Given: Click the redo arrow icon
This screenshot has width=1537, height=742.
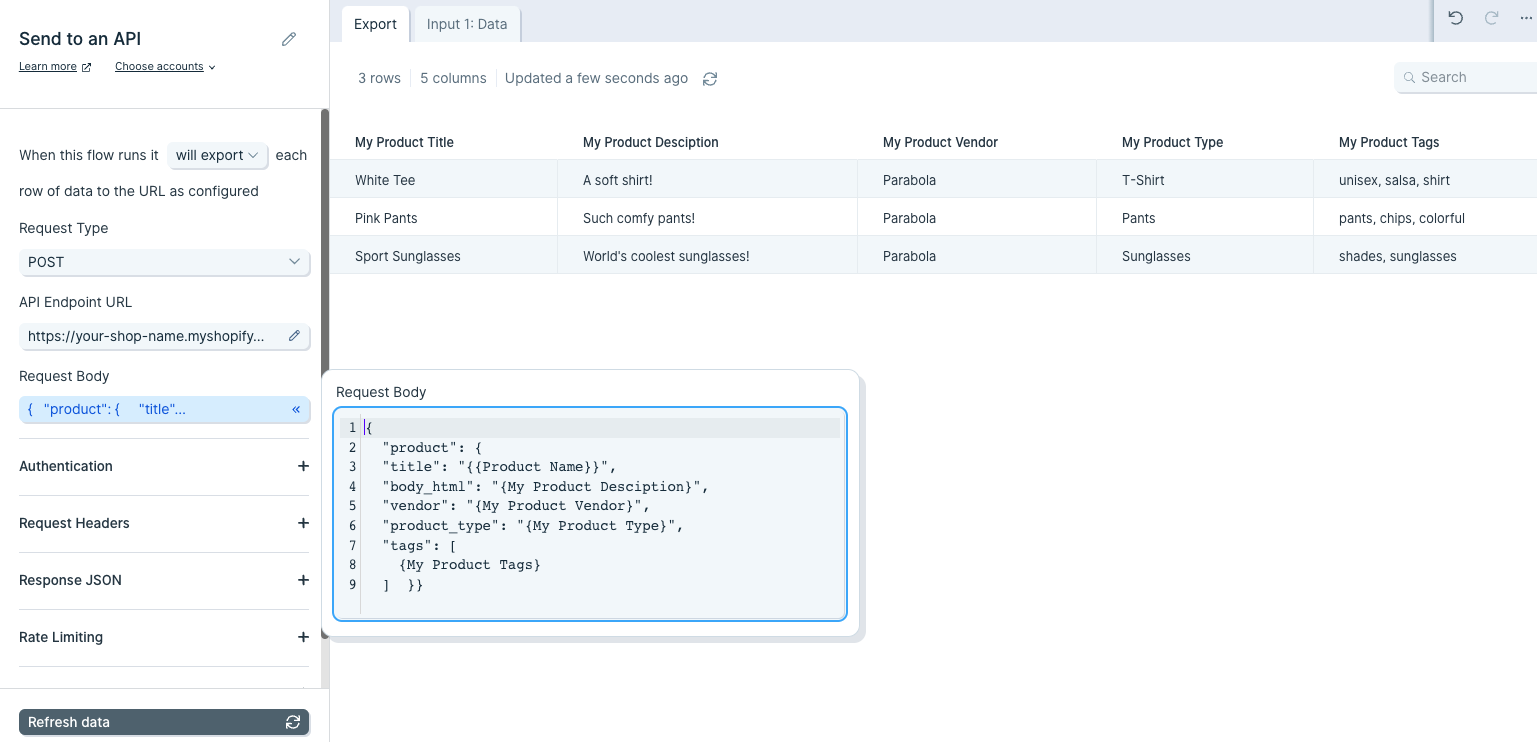Looking at the screenshot, I should (1491, 18).
